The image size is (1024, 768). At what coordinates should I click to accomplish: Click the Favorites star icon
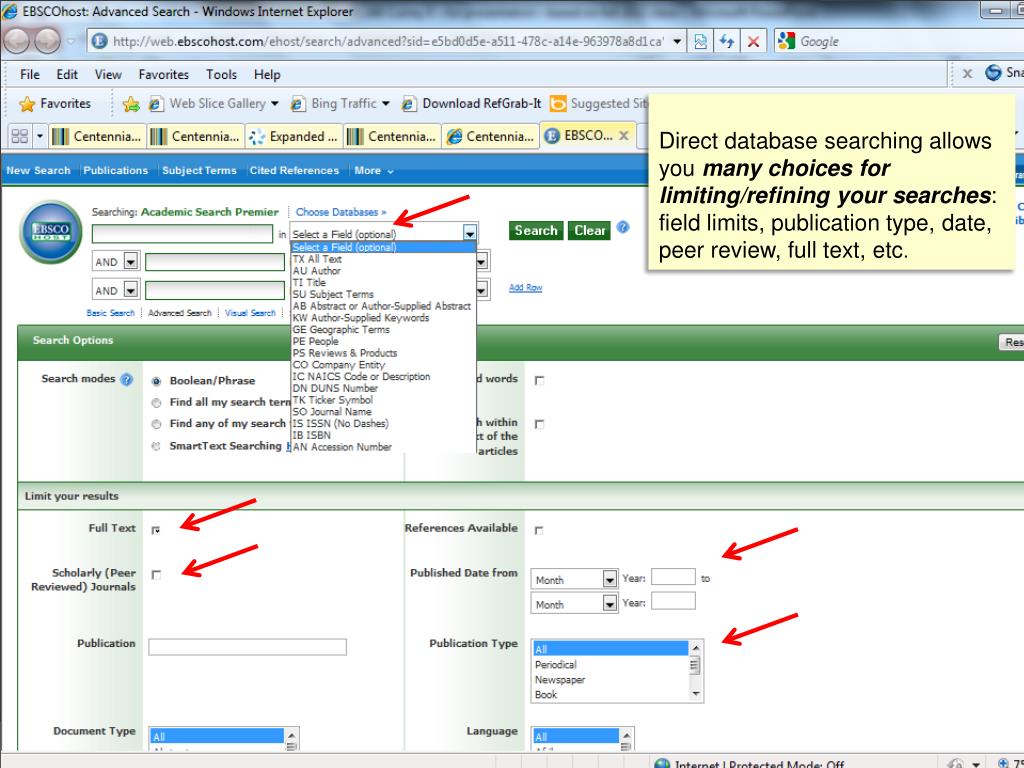click(x=27, y=104)
